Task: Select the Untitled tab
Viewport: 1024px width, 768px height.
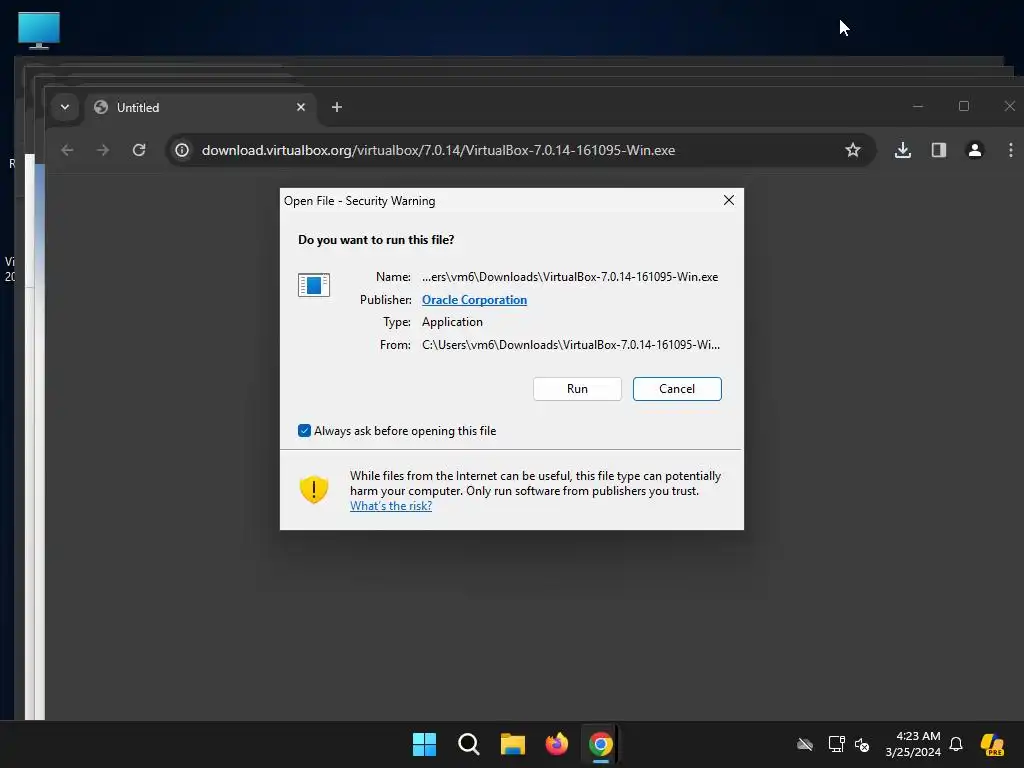Action: [x=200, y=108]
